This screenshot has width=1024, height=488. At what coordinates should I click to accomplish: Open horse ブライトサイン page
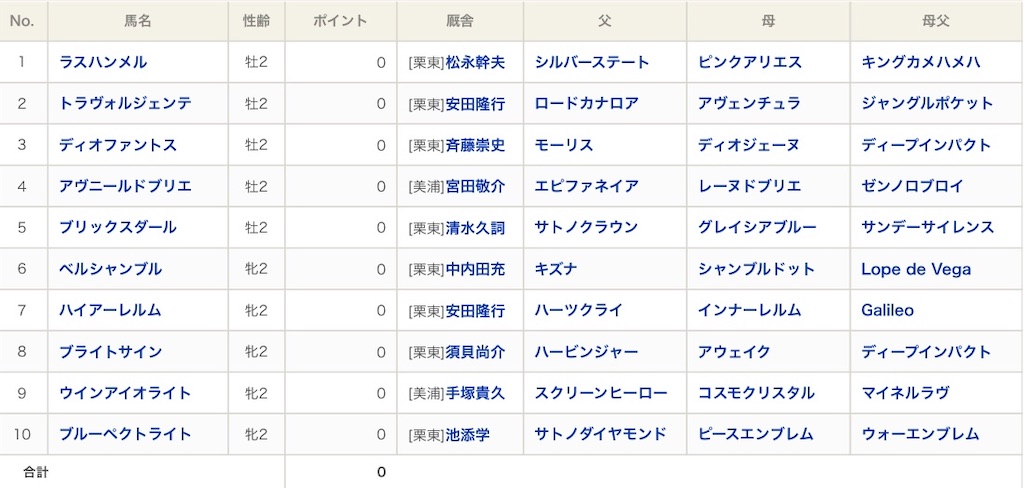point(110,352)
